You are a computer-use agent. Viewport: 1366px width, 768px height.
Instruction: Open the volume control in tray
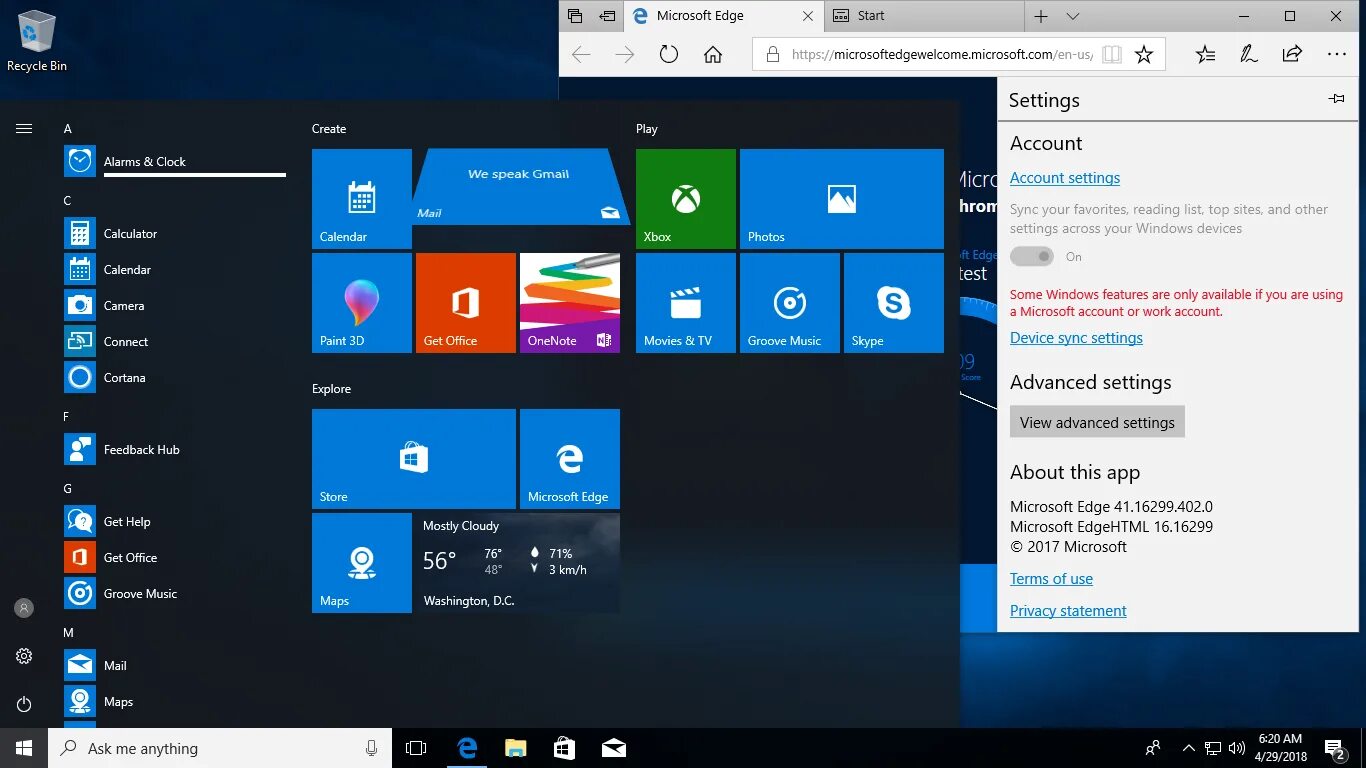(x=1237, y=748)
